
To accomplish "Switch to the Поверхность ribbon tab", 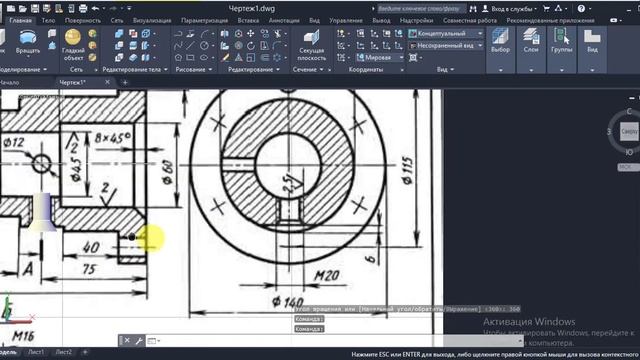I will coord(82,20).
